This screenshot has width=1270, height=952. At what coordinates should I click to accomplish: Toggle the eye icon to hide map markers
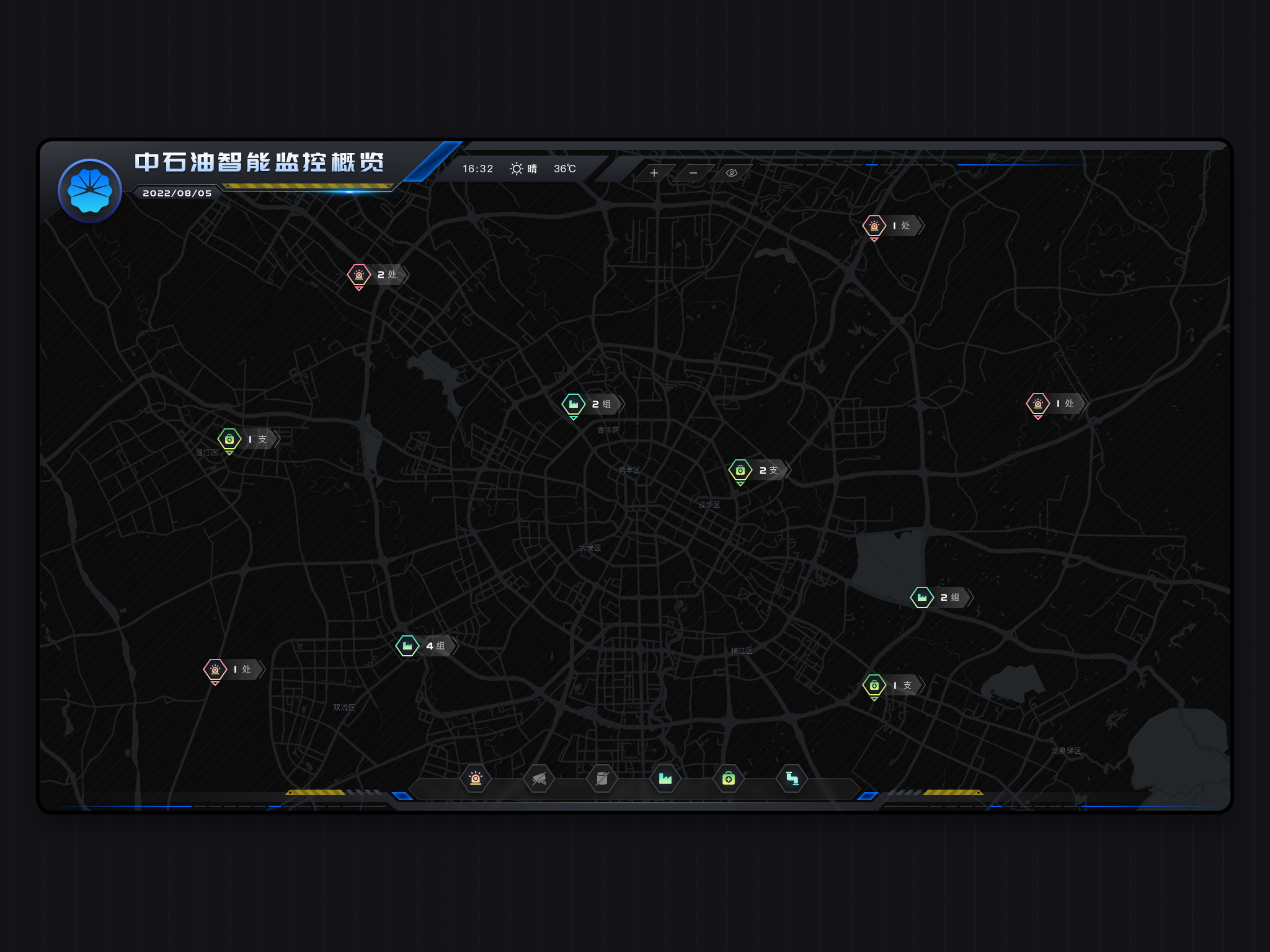click(732, 173)
